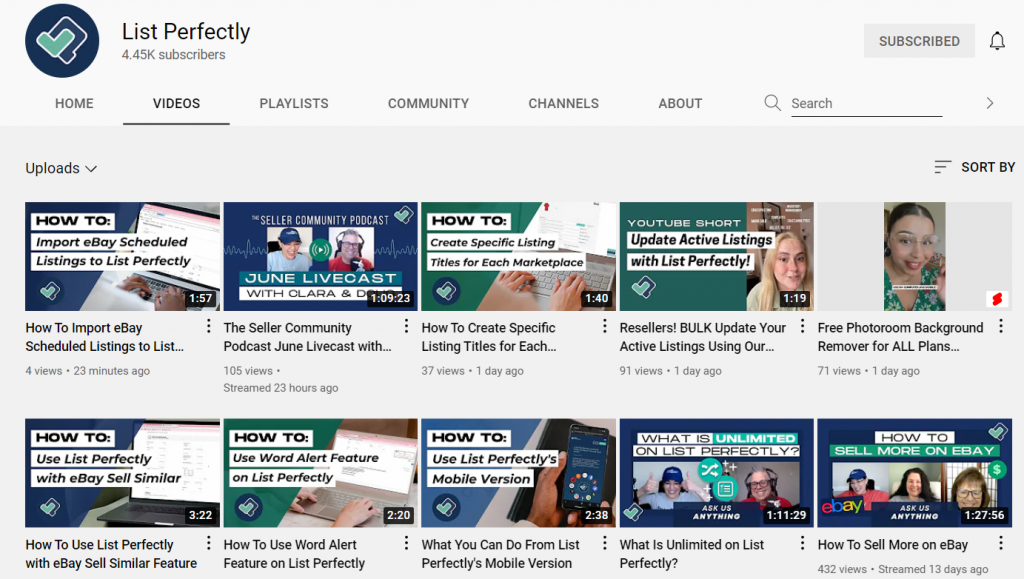This screenshot has width=1024, height=579.
Task: Open the Community tab
Action: 428,103
